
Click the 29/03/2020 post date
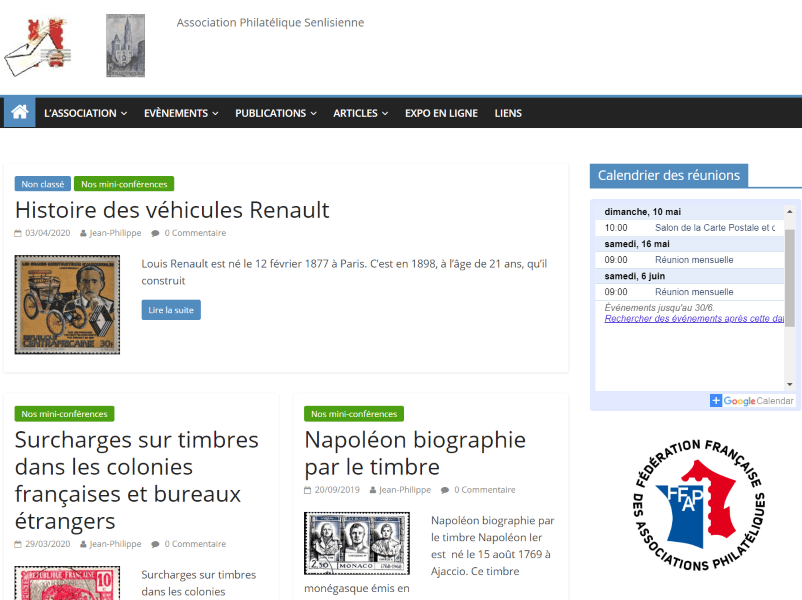(x=48, y=544)
